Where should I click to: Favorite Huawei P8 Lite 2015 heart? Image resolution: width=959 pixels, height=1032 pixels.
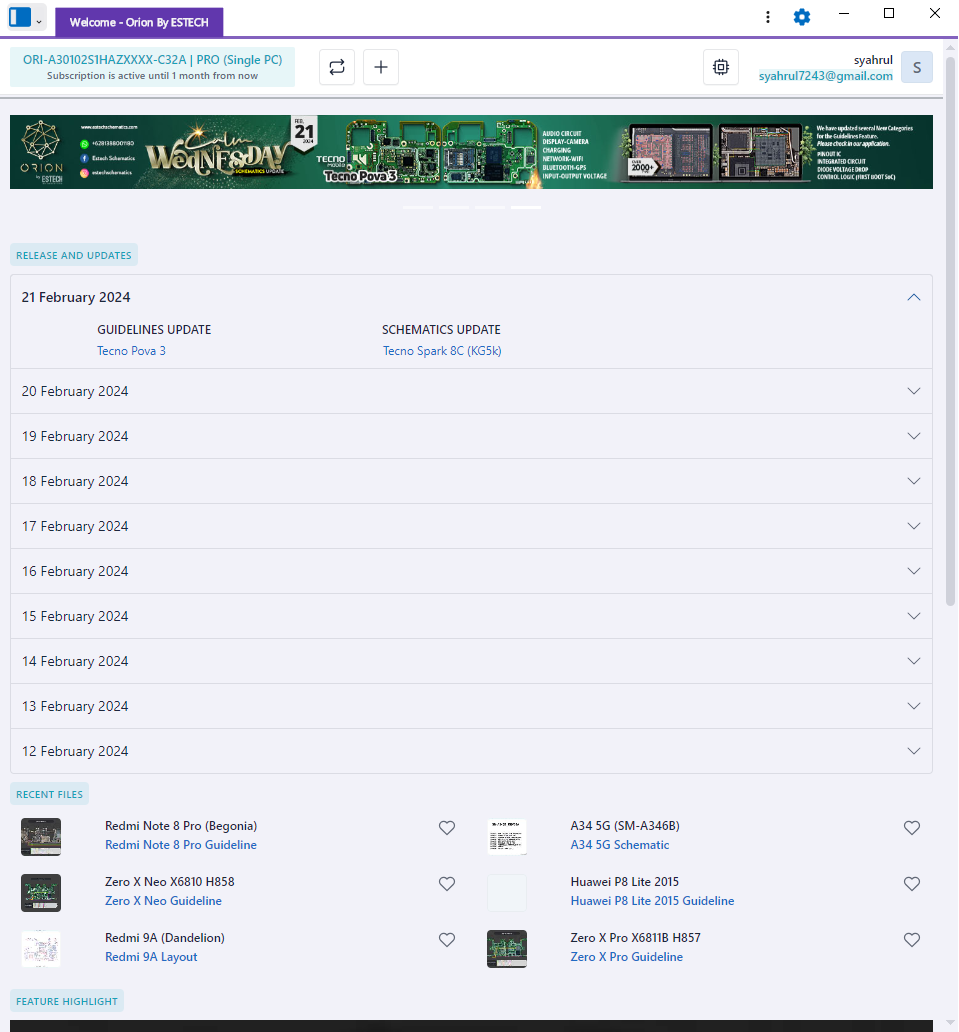pyautogui.click(x=912, y=884)
